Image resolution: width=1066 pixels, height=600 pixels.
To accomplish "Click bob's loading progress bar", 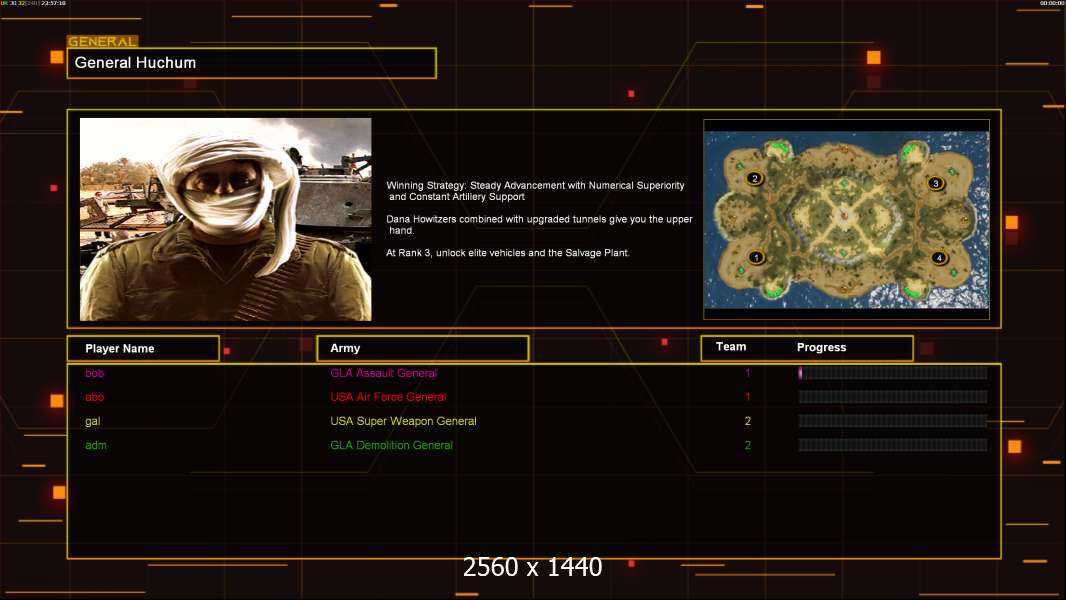I will tap(893, 372).
